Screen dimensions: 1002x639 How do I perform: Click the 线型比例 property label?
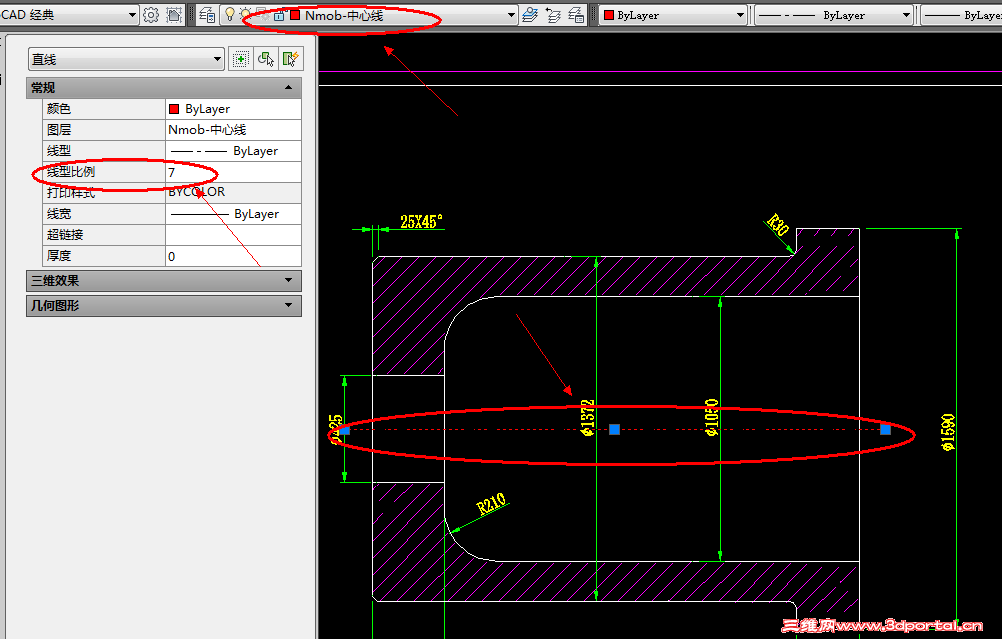coord(71,172)
